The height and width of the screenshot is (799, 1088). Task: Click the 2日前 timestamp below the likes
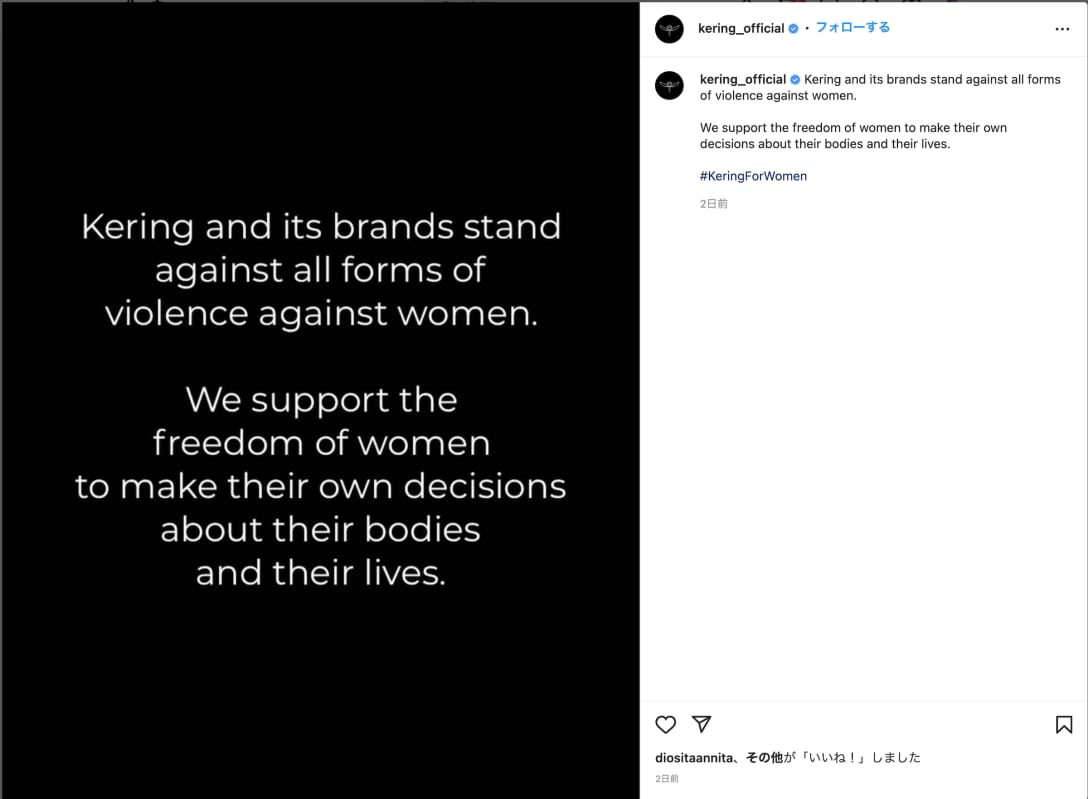(x=667, y=779)
